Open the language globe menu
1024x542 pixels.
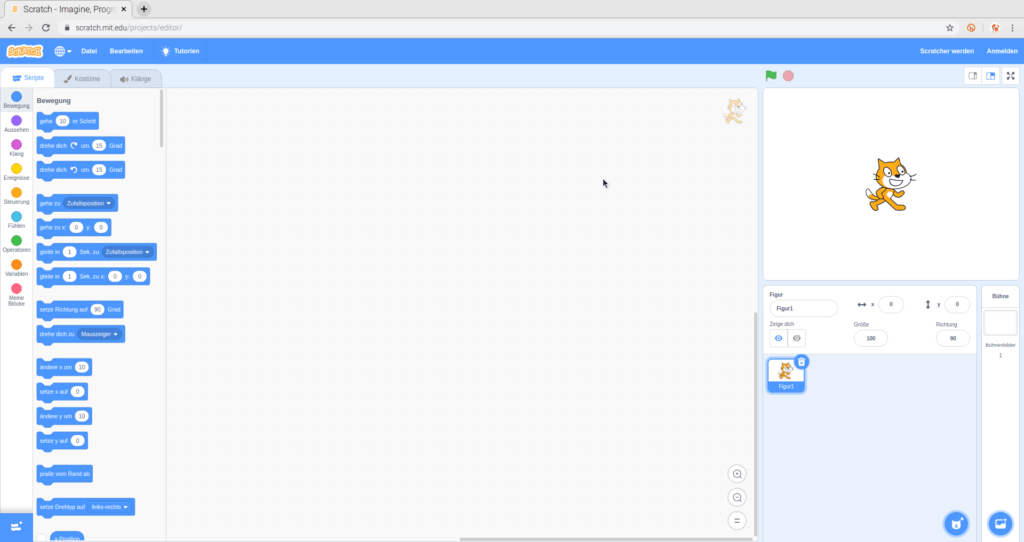click(x=63, y=51)
